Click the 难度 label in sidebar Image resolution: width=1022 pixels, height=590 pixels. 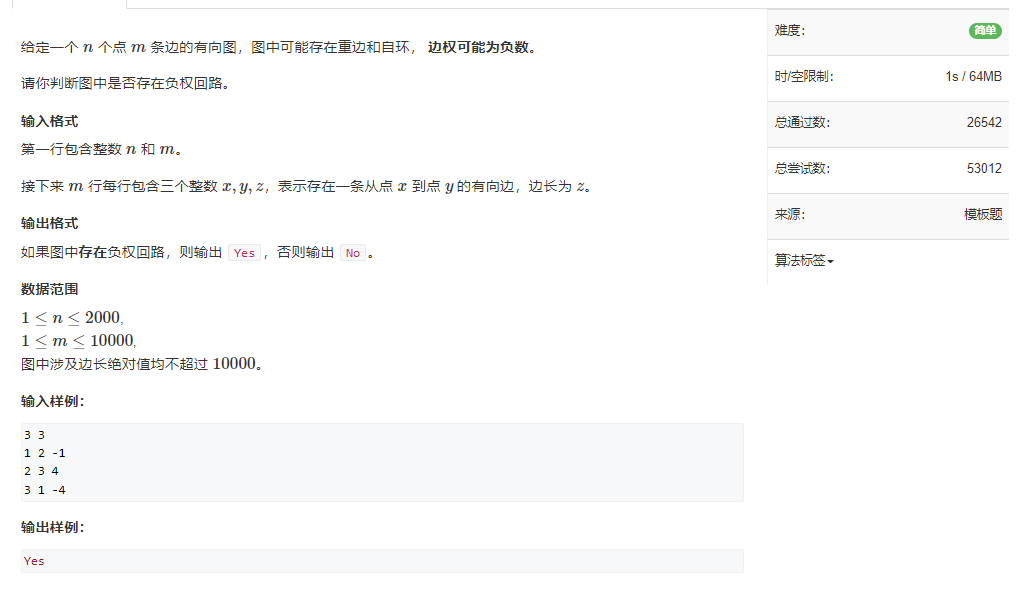tap(789, 31)
